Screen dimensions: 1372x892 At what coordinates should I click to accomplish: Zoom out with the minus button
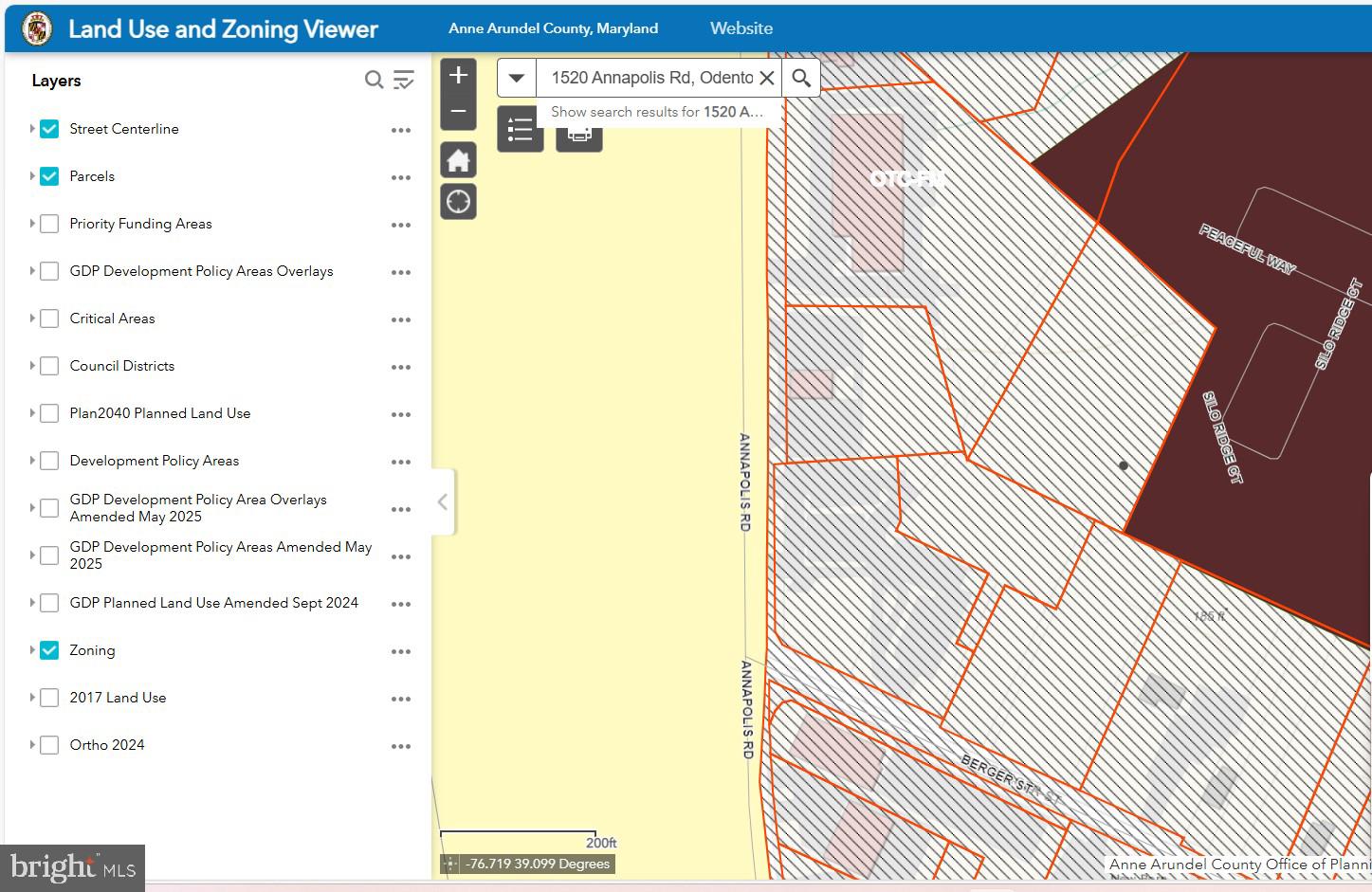[458, 112]
